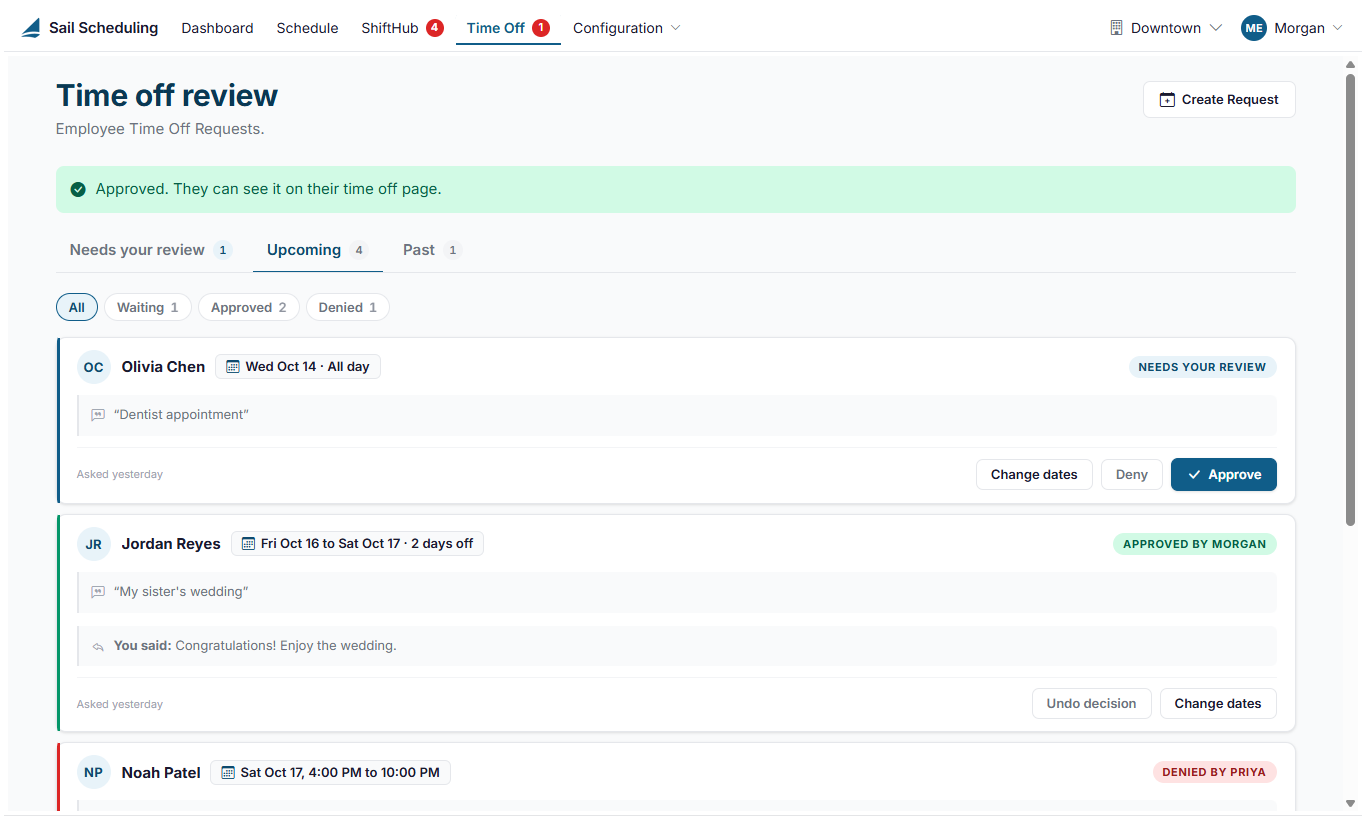
Task: Click the JR avatar for Jordan Reyes
Action: click(94, 544)
